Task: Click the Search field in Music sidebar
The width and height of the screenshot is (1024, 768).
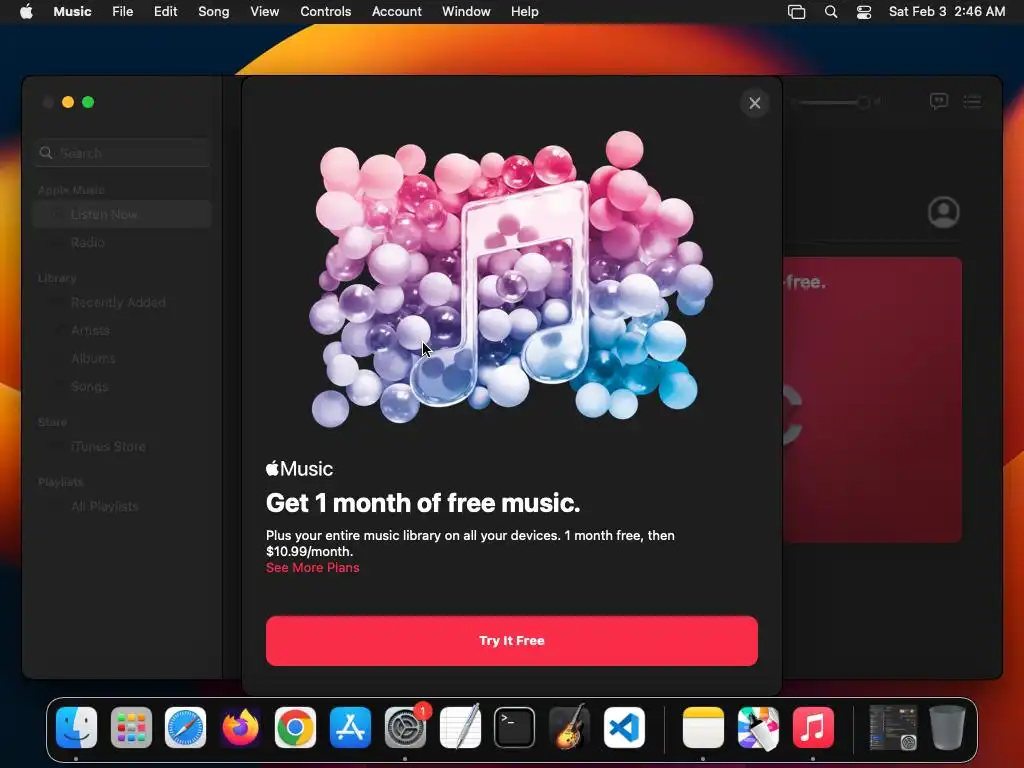Action: tap(123, 153)
